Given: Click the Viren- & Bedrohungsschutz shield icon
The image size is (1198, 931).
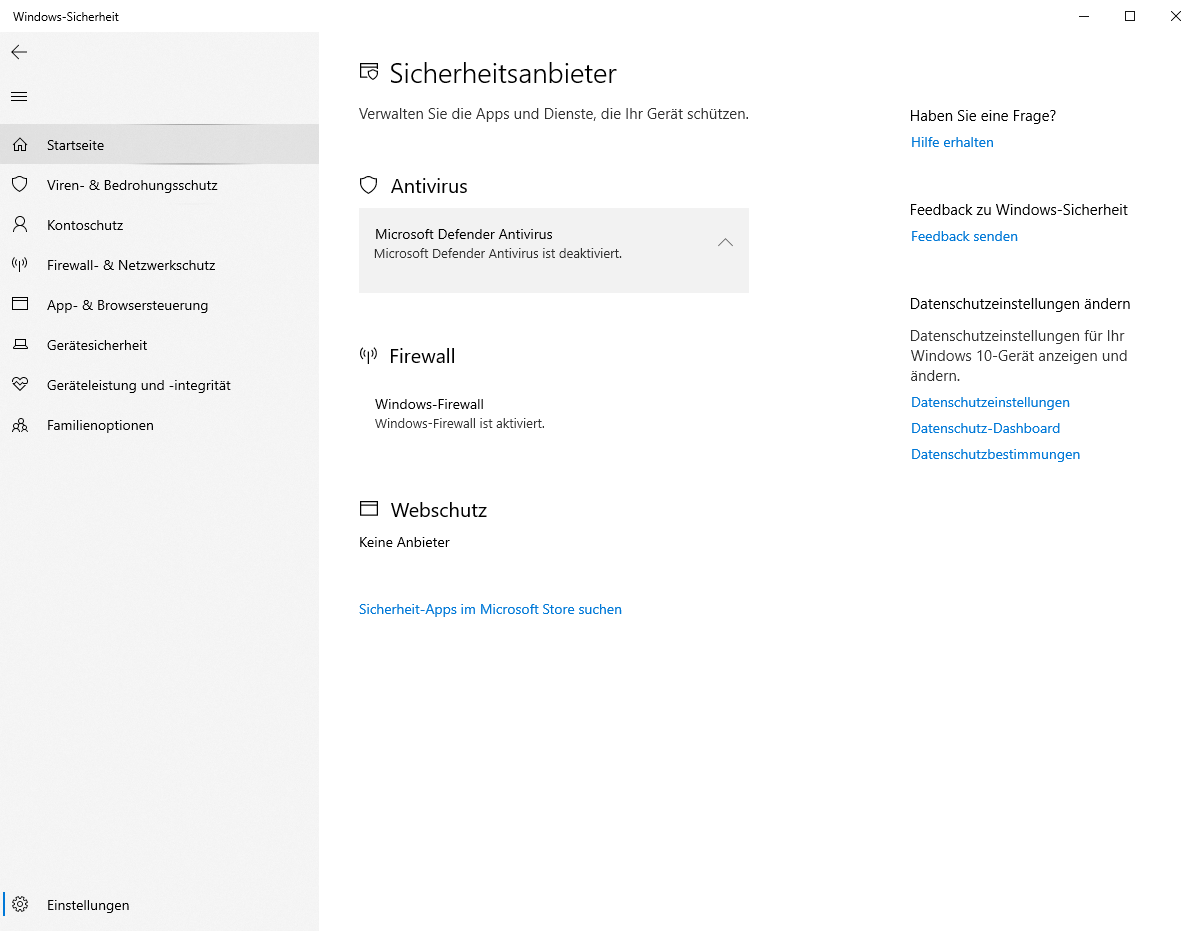Looking at the screenshot, I should [x=20, y=184].
